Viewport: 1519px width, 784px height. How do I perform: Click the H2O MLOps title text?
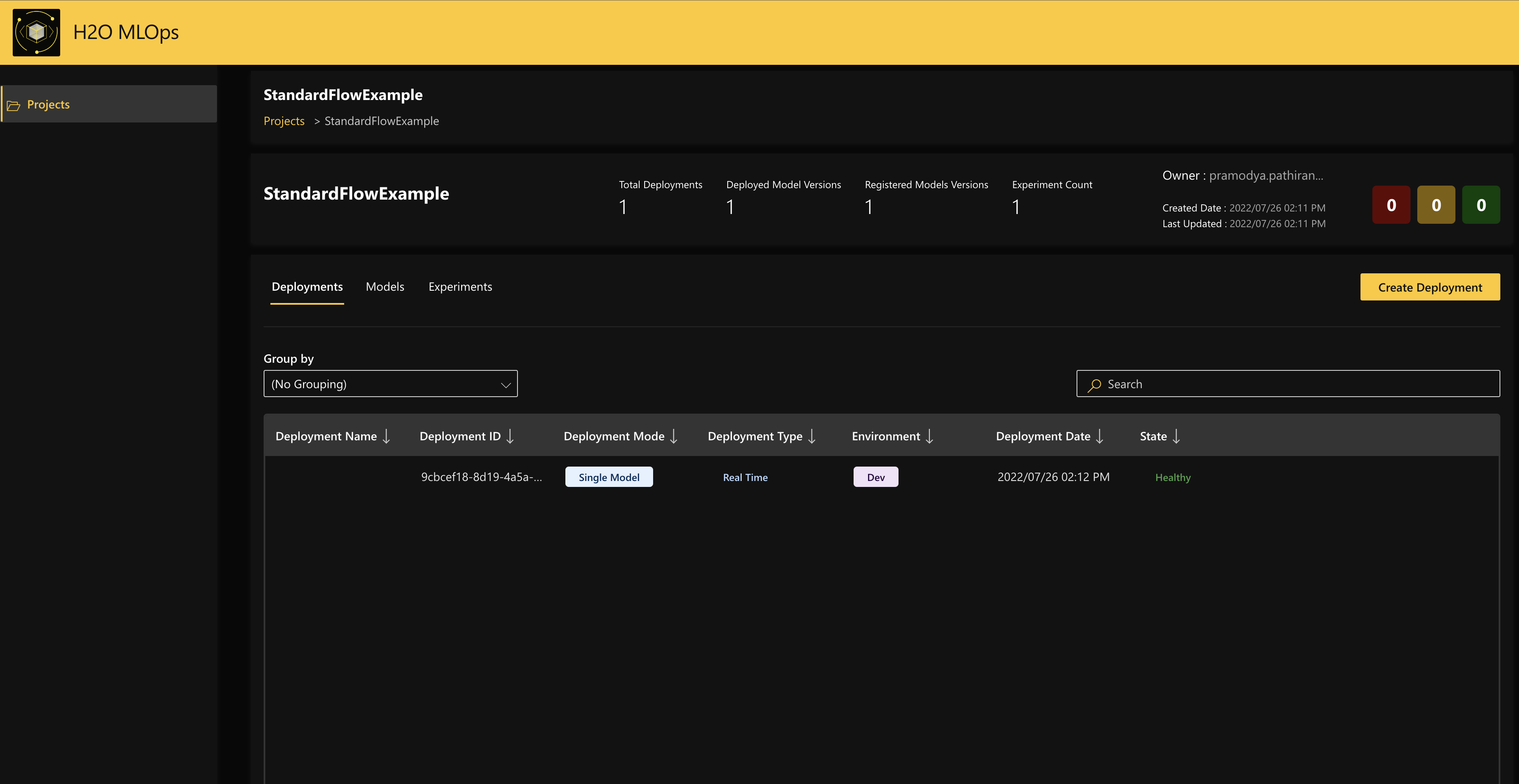click(x=125, y=33)
